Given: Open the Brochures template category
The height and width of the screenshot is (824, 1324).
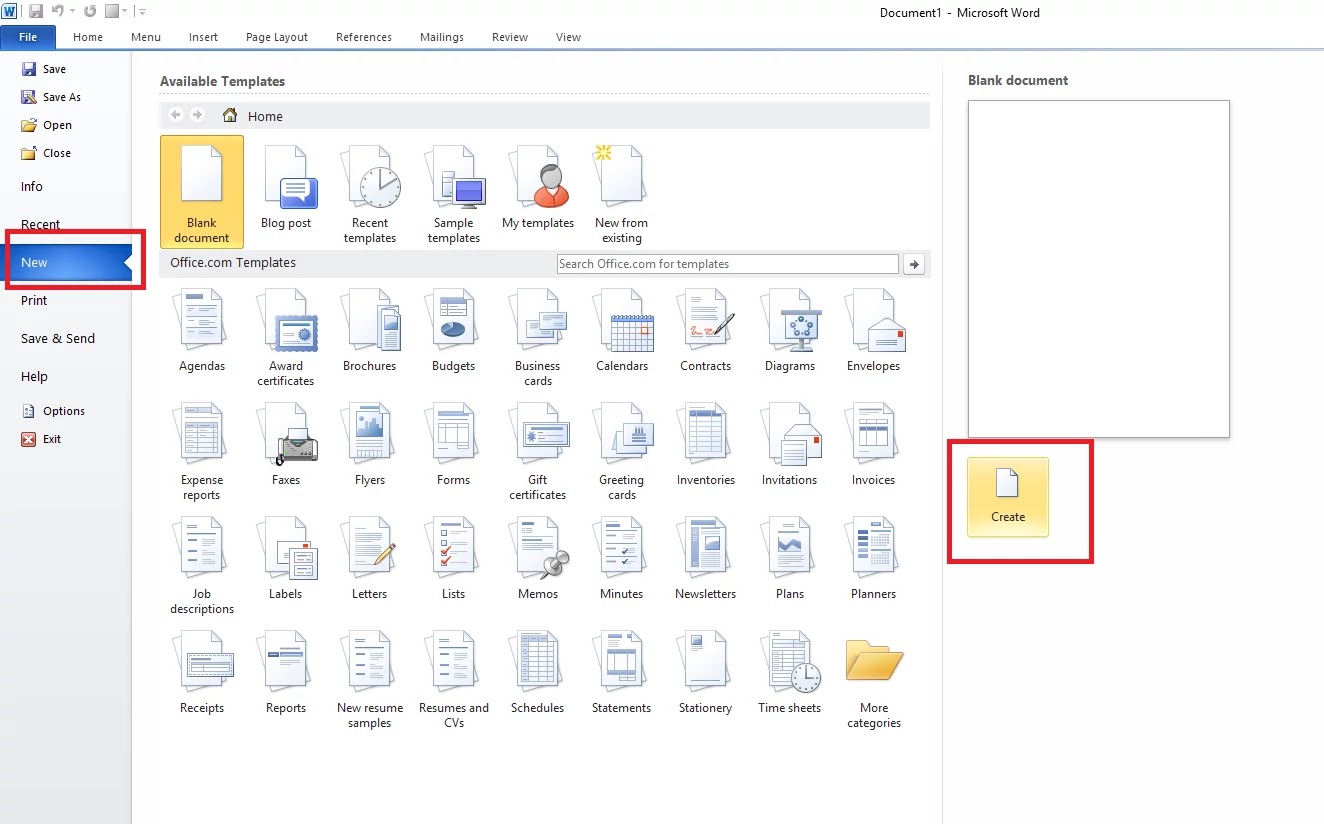Looking at the screenshot, I should tap(370, 331).
